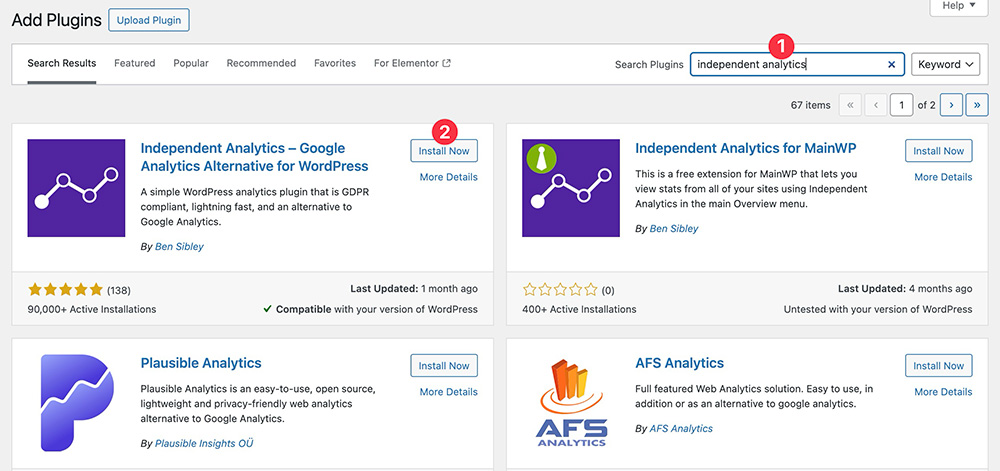1000x471 pixels.
Task: Expand the Help panel
Action: point(961,6)
